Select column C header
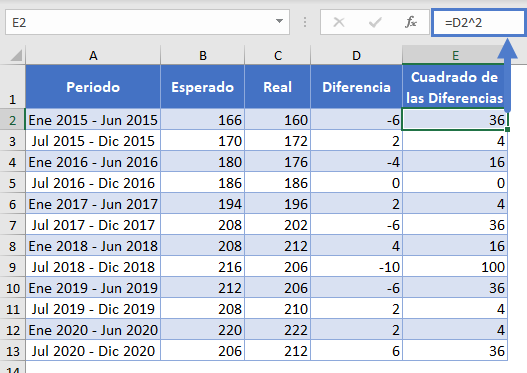 click(278, 55)
